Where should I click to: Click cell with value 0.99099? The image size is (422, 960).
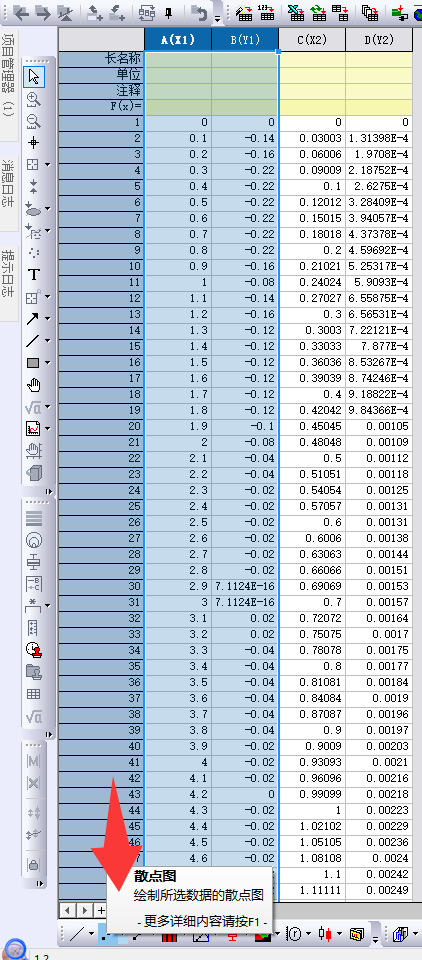click(312, 794)
